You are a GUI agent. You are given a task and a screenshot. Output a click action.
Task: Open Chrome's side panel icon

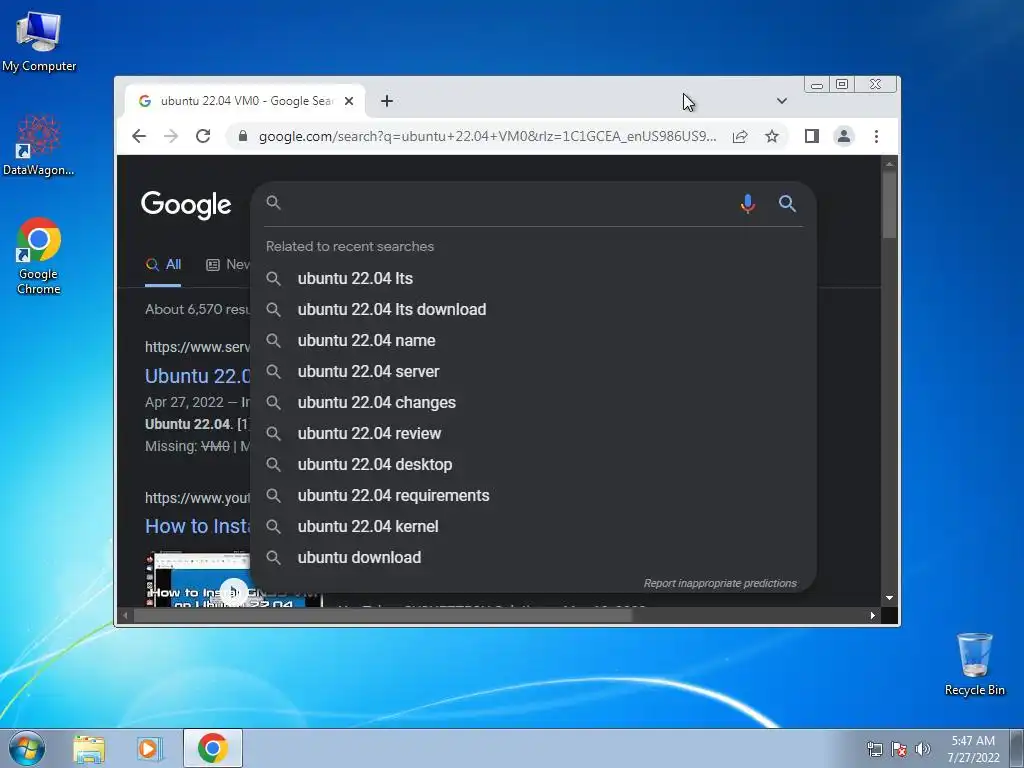812,136
